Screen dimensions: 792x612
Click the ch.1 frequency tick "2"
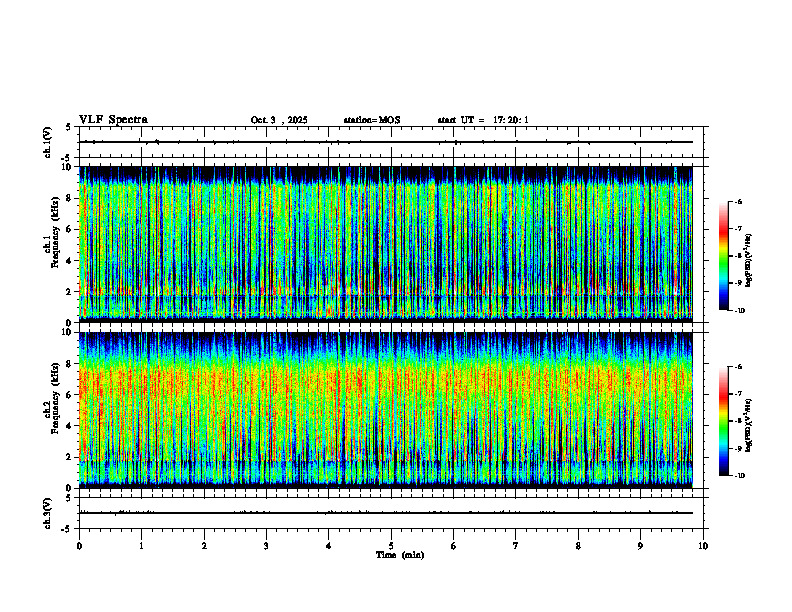point(69,292)
